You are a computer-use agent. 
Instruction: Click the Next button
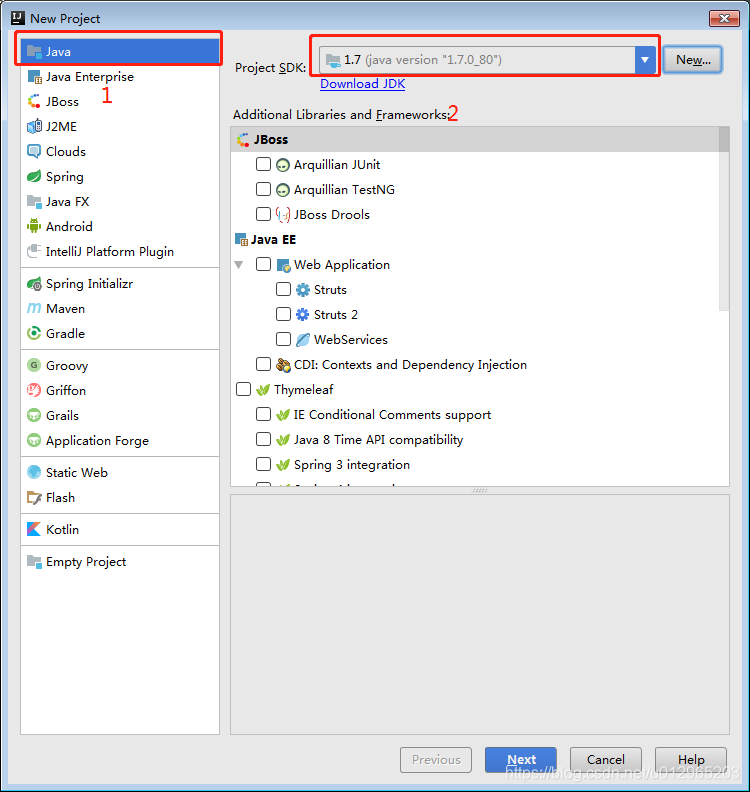[x=521, y=760]
